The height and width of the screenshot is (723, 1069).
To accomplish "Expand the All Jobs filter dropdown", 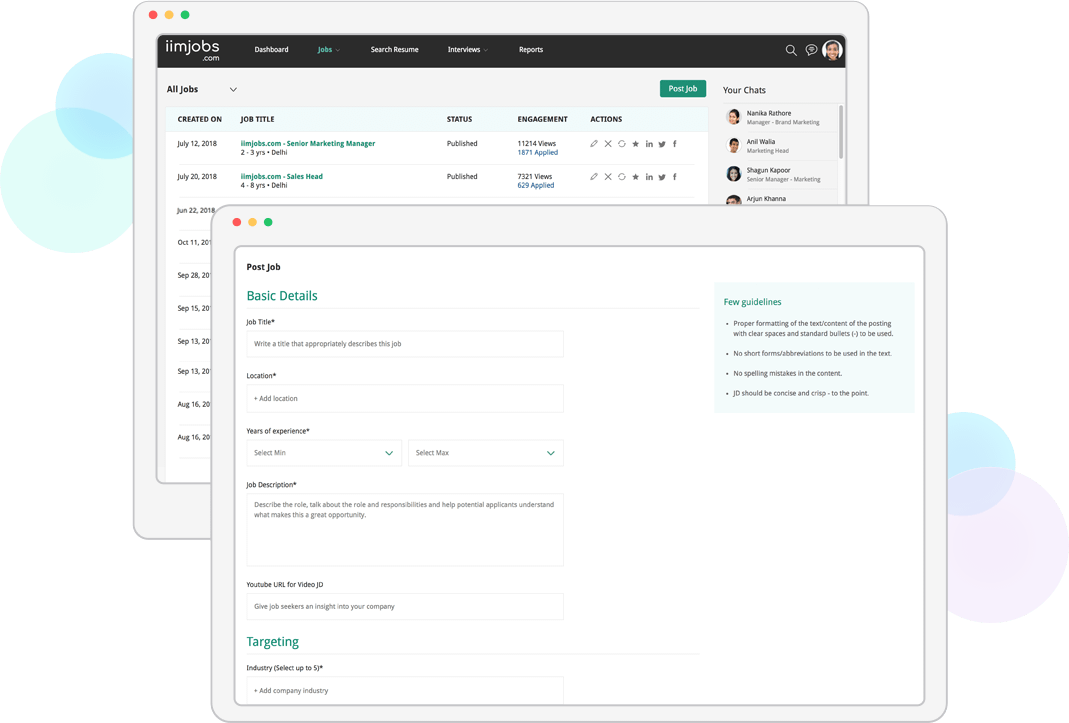I will pyautogui.click(x=233, y=90).
